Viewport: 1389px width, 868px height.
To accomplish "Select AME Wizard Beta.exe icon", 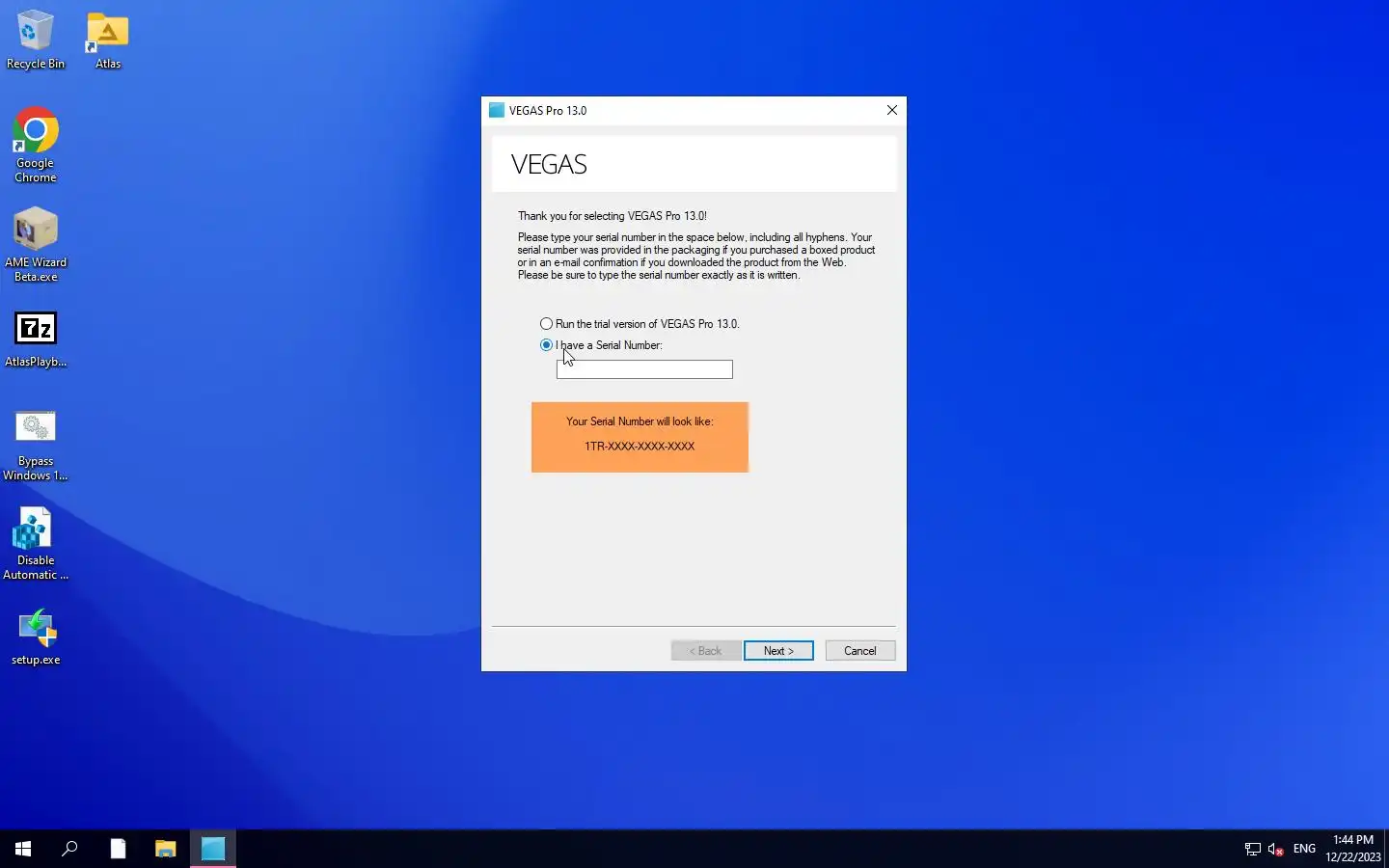I will coord(36,245).
